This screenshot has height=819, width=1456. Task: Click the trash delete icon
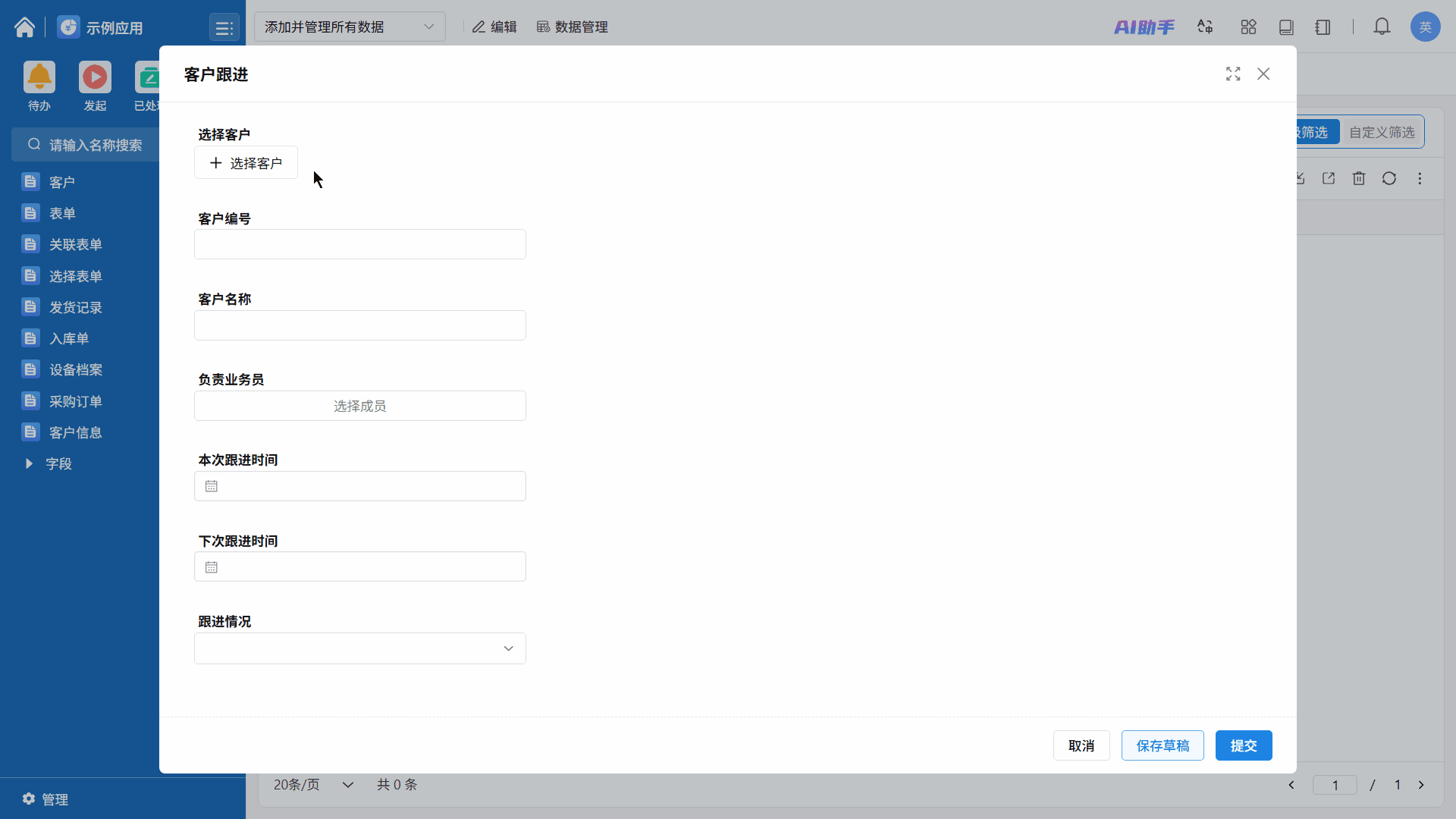[x=1358, y=178]
